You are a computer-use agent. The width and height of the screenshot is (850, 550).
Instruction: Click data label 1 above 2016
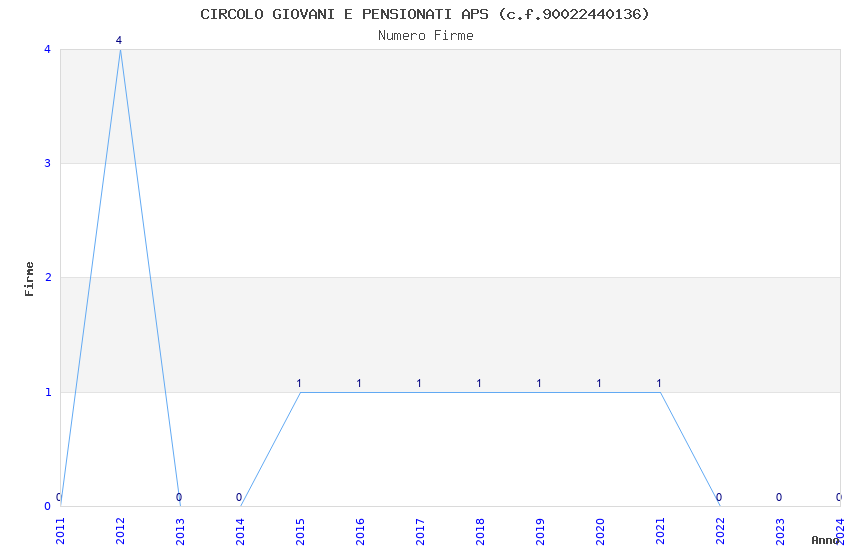pos(359,383)
